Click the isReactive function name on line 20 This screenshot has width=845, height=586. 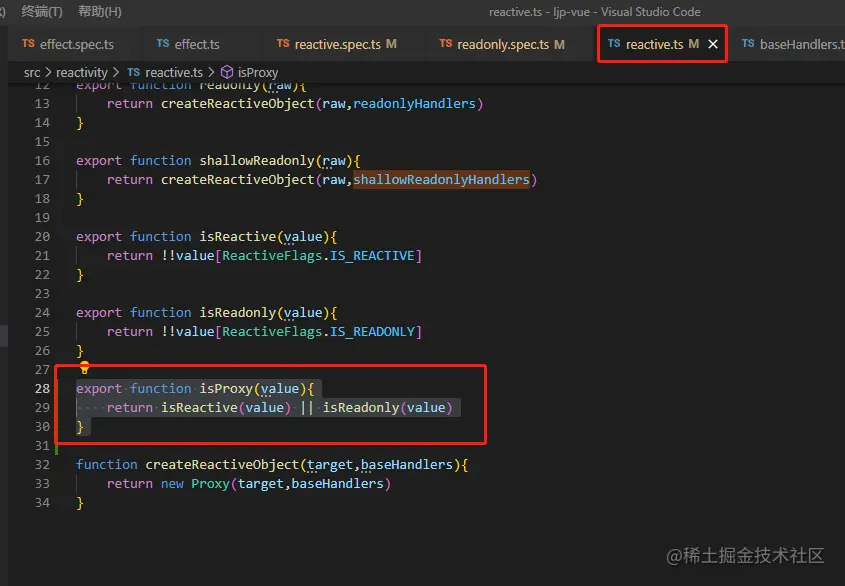[238, 237]
